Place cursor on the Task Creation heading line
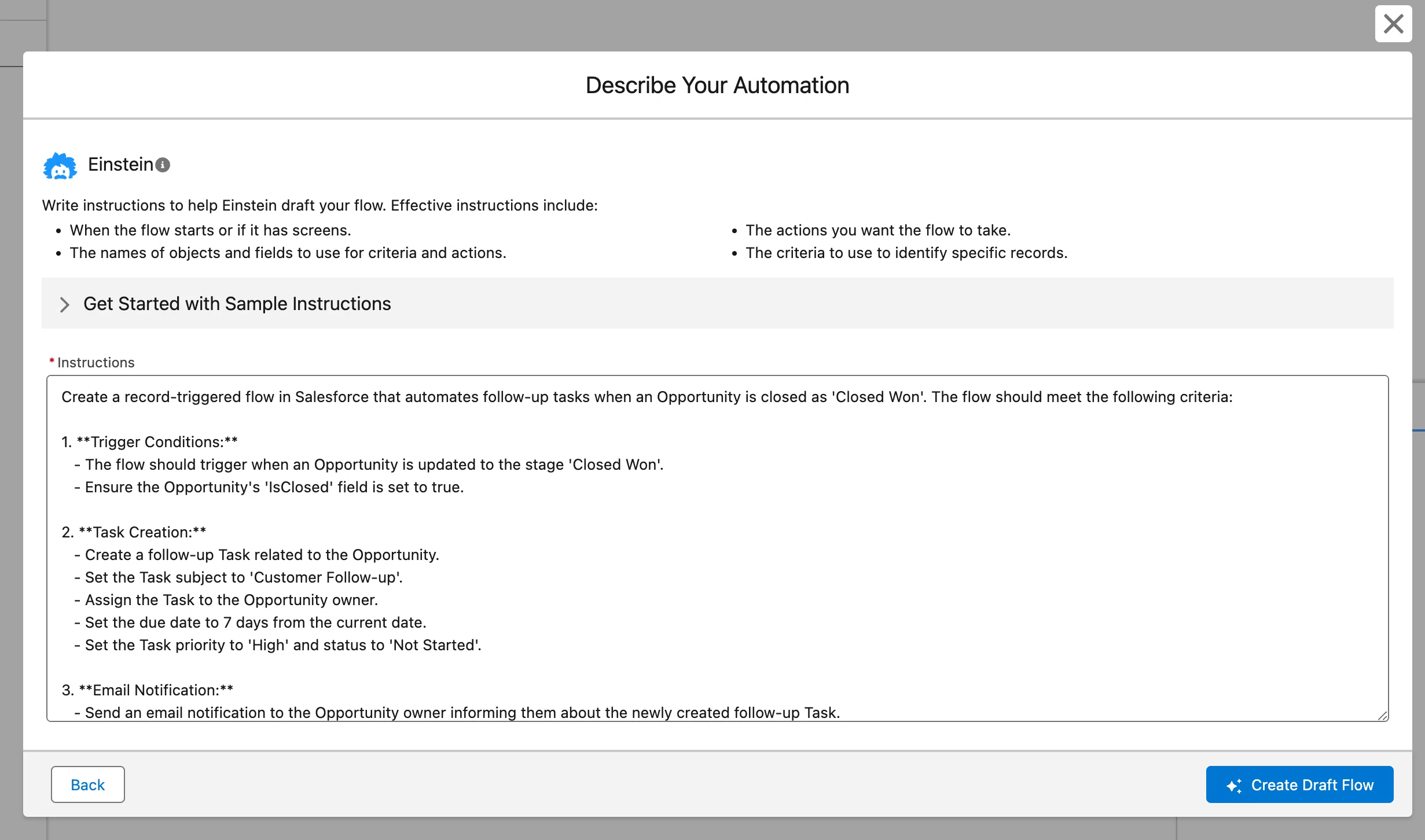 pyautogui.click(x=134, y=532)
